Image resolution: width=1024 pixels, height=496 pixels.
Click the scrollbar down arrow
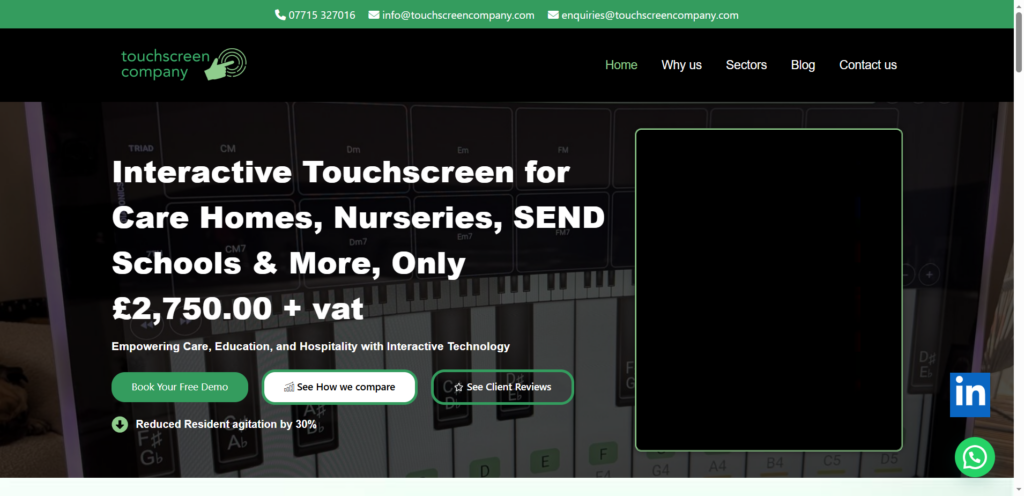[x=1017, y=489]
